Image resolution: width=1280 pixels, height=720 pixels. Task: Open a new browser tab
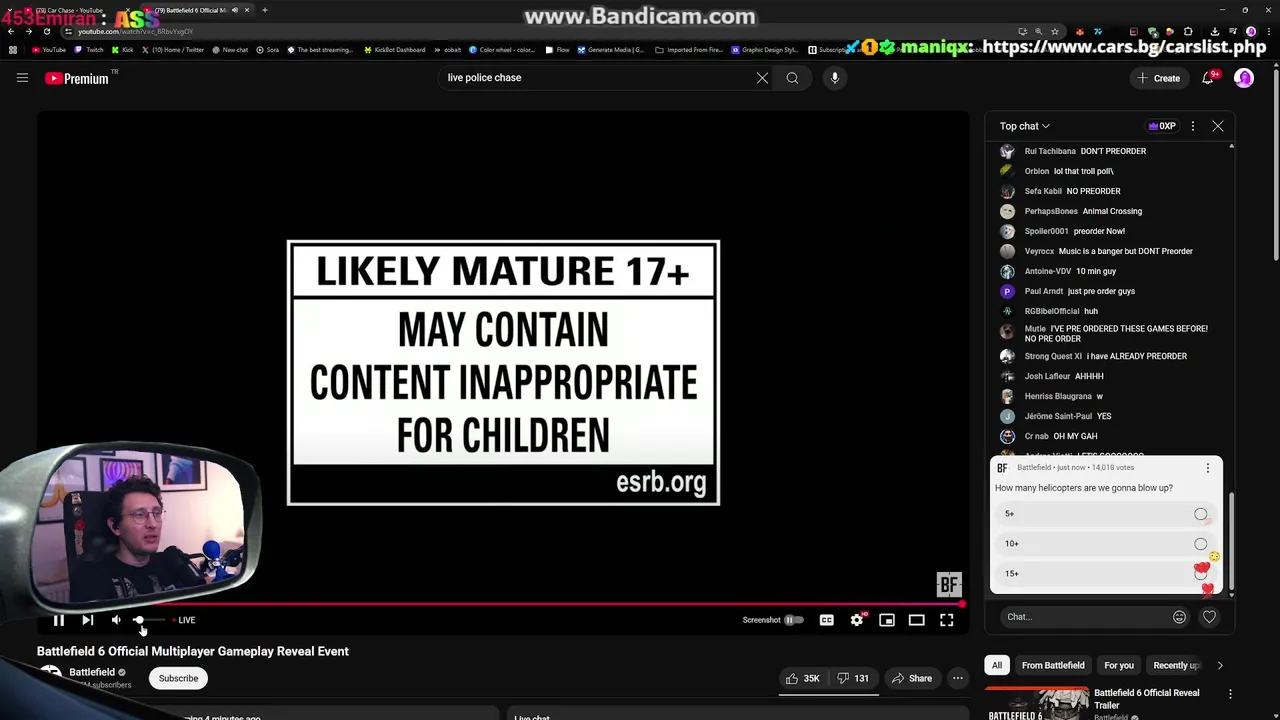[264, 10]
